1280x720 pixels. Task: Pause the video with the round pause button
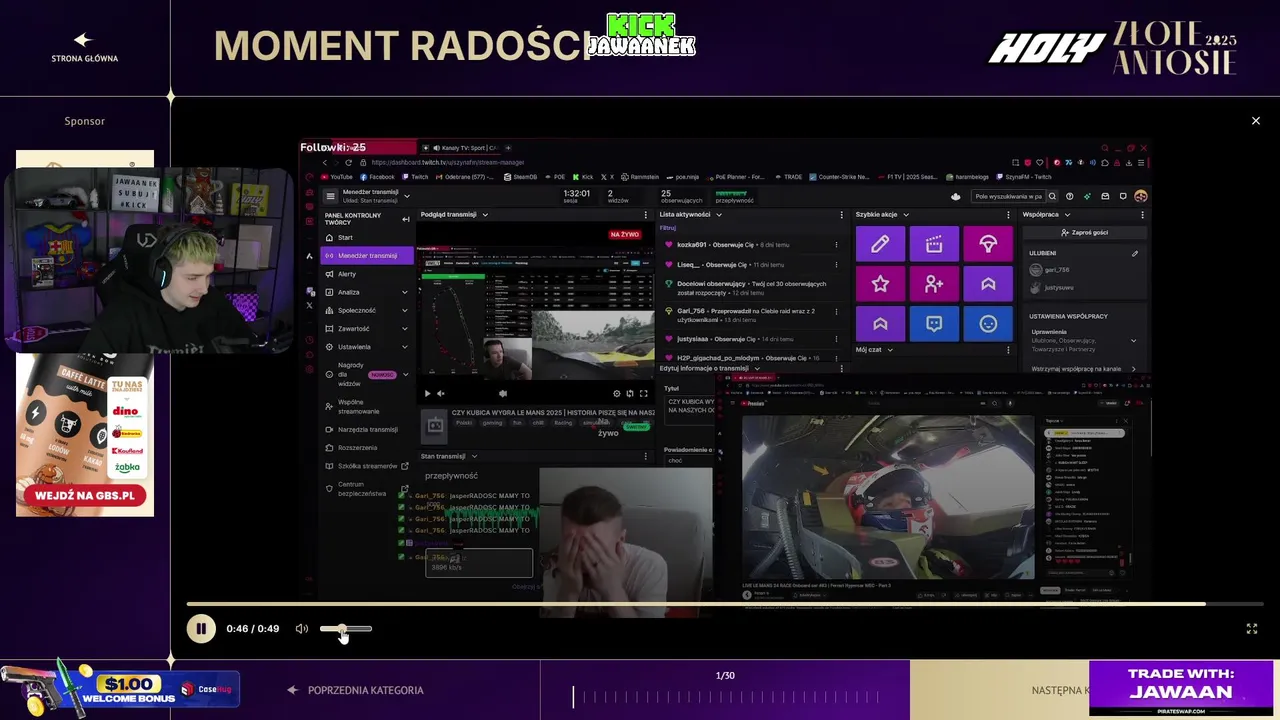pyautogui.click(x=201, y=629)
